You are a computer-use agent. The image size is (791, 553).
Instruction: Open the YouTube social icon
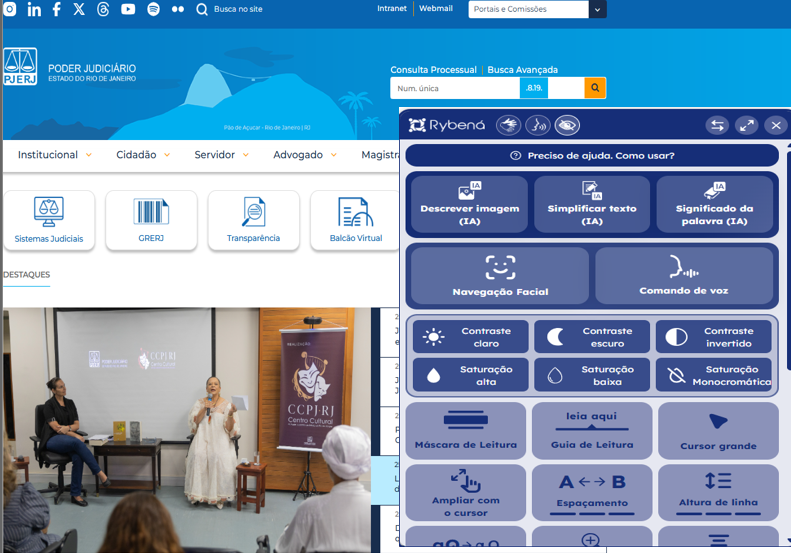128,9
